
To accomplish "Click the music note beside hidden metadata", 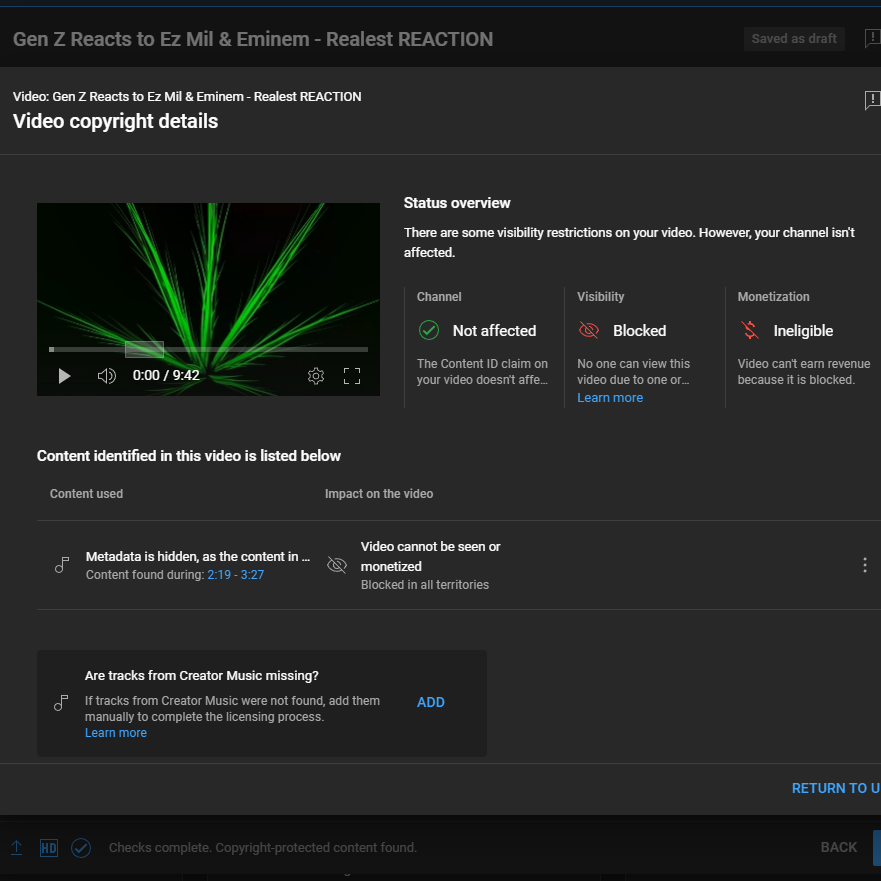I will (x=62, y=565).
